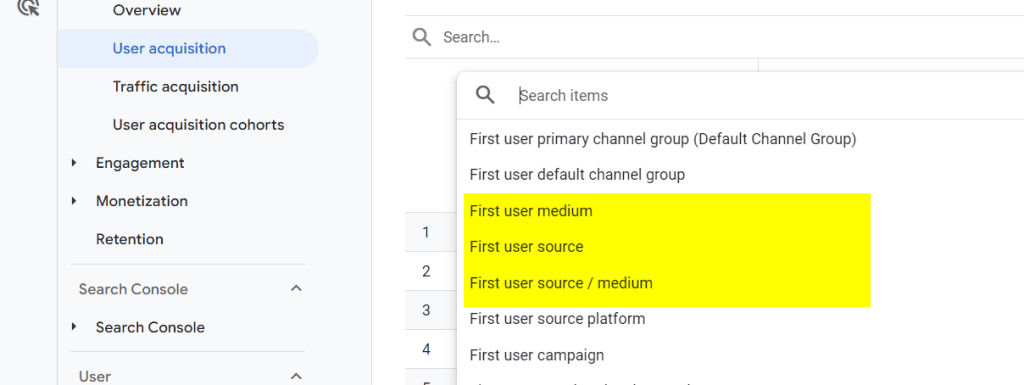Click the User section header text
This screenshot has height=385, width=1024.
coord(95,377)
